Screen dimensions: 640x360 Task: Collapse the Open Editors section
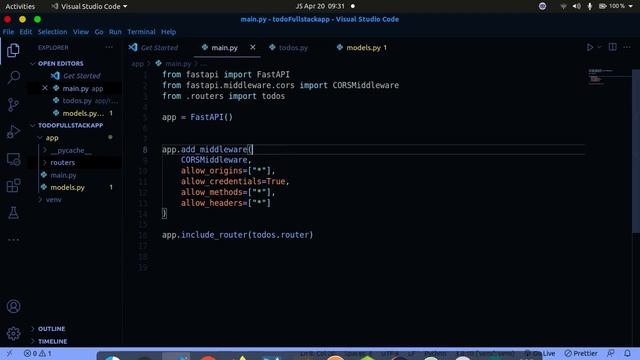pyautogui.click(x=60, y=64)
